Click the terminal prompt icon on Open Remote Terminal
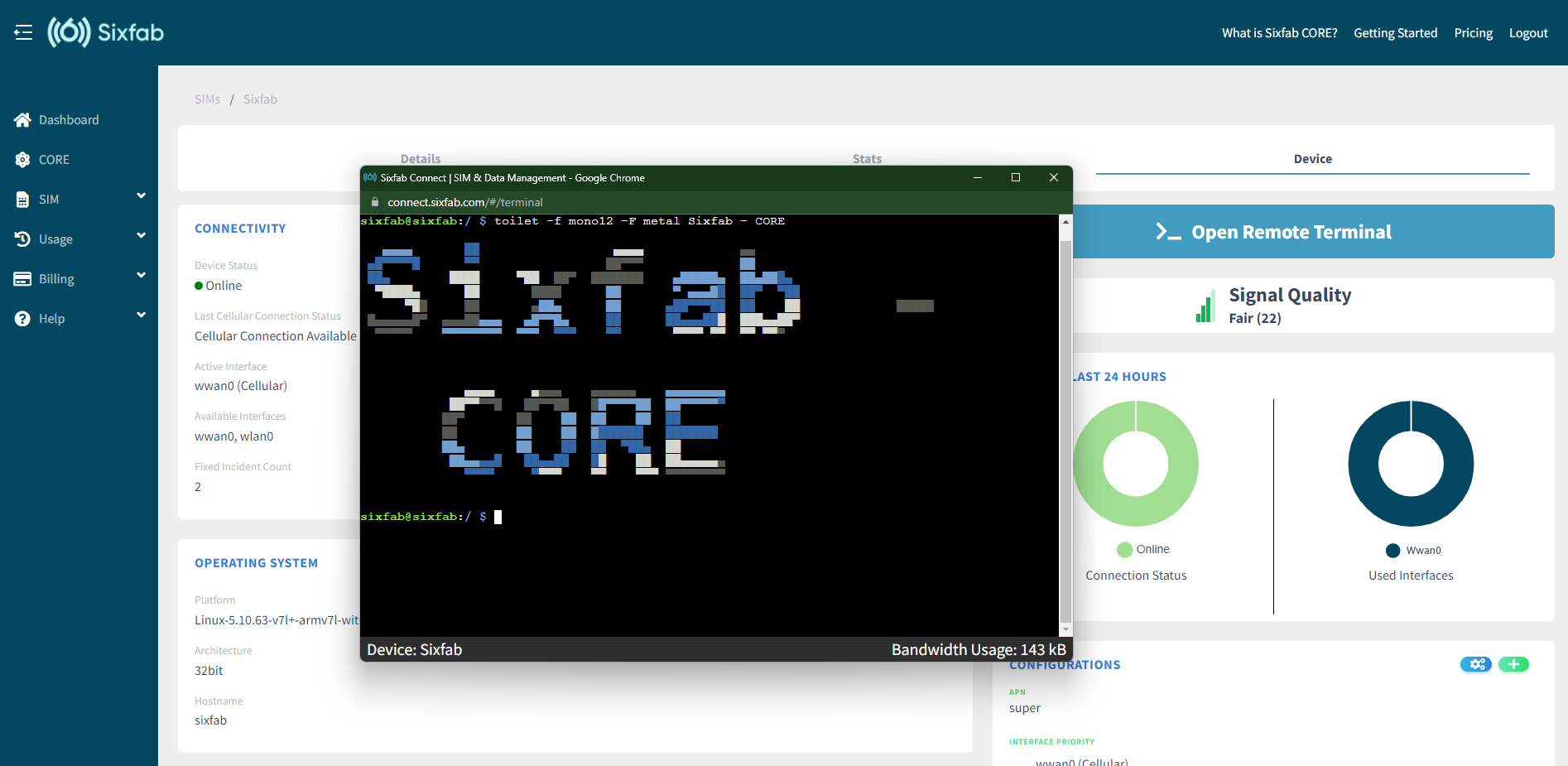This screenshot has width=1568, height=766. click(1168, 232)
